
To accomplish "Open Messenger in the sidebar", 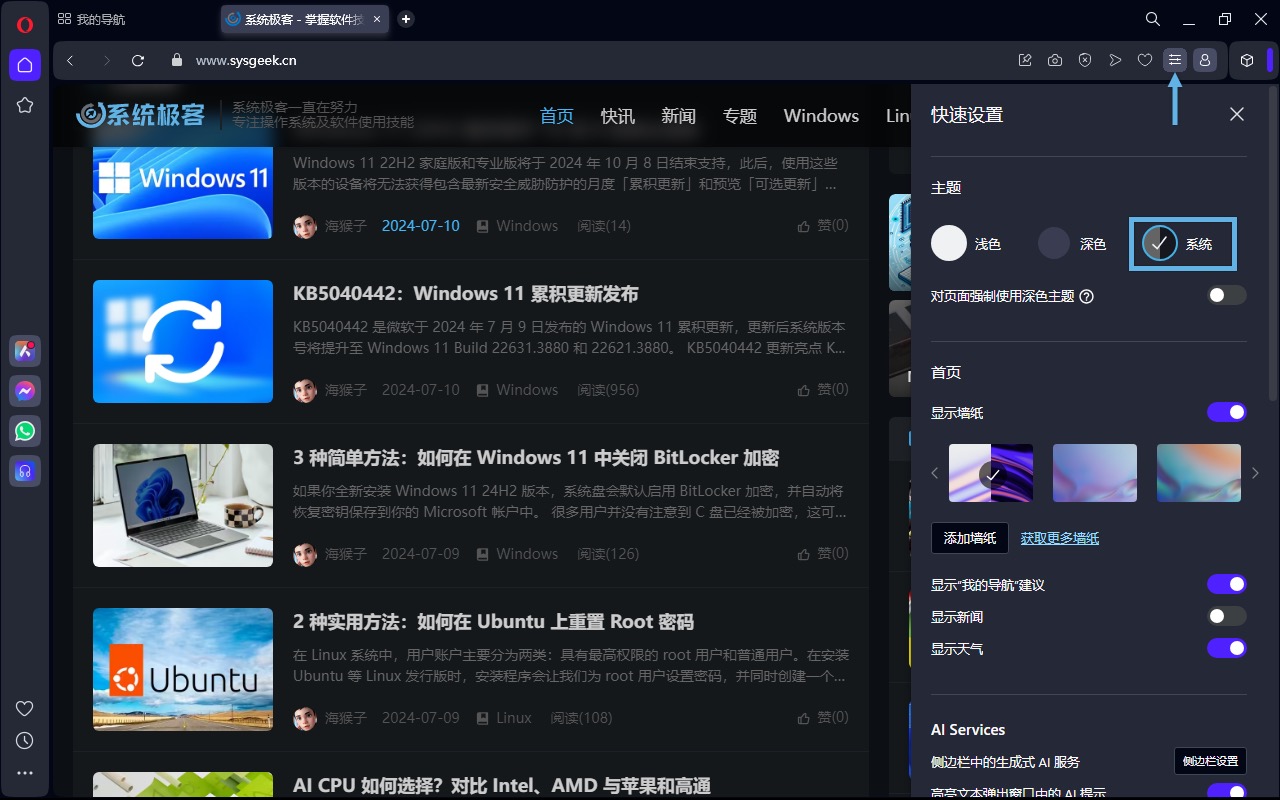I will 25,391.
